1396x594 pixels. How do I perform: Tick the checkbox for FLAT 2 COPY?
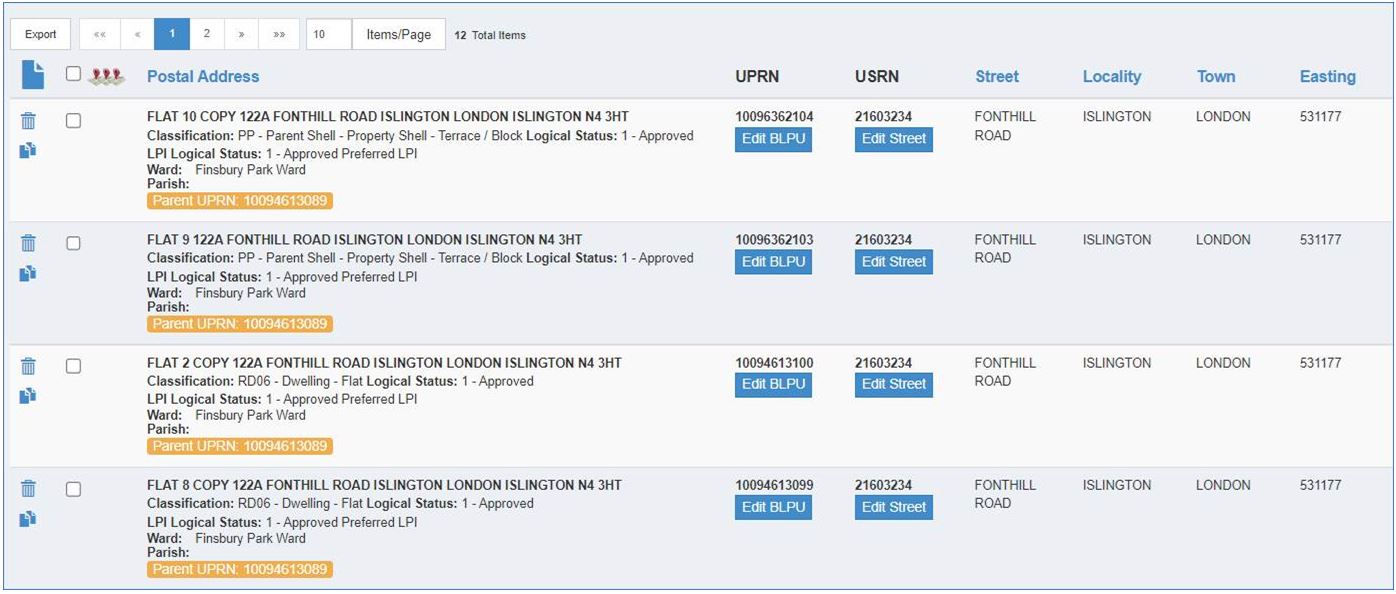coord(73,366)
